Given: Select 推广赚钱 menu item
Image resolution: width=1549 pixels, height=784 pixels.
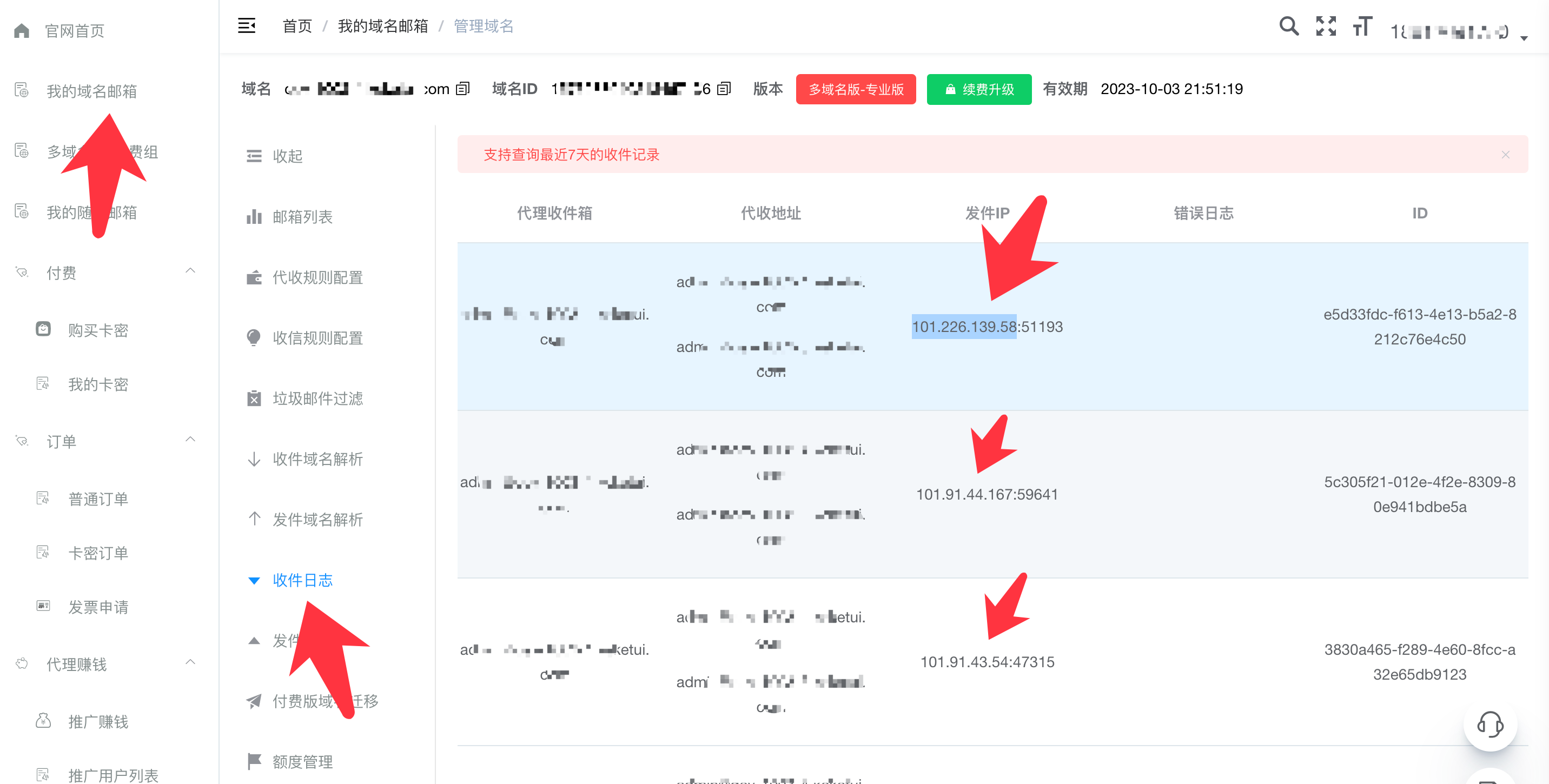Looking at the screenshot, I should (x=98, y=721).
